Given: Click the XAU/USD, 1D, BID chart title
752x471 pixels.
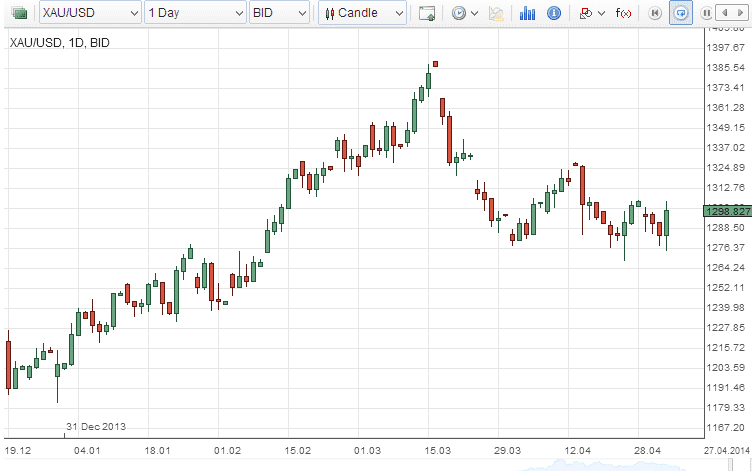Looking at the screenshot, I should click(59, 43).
